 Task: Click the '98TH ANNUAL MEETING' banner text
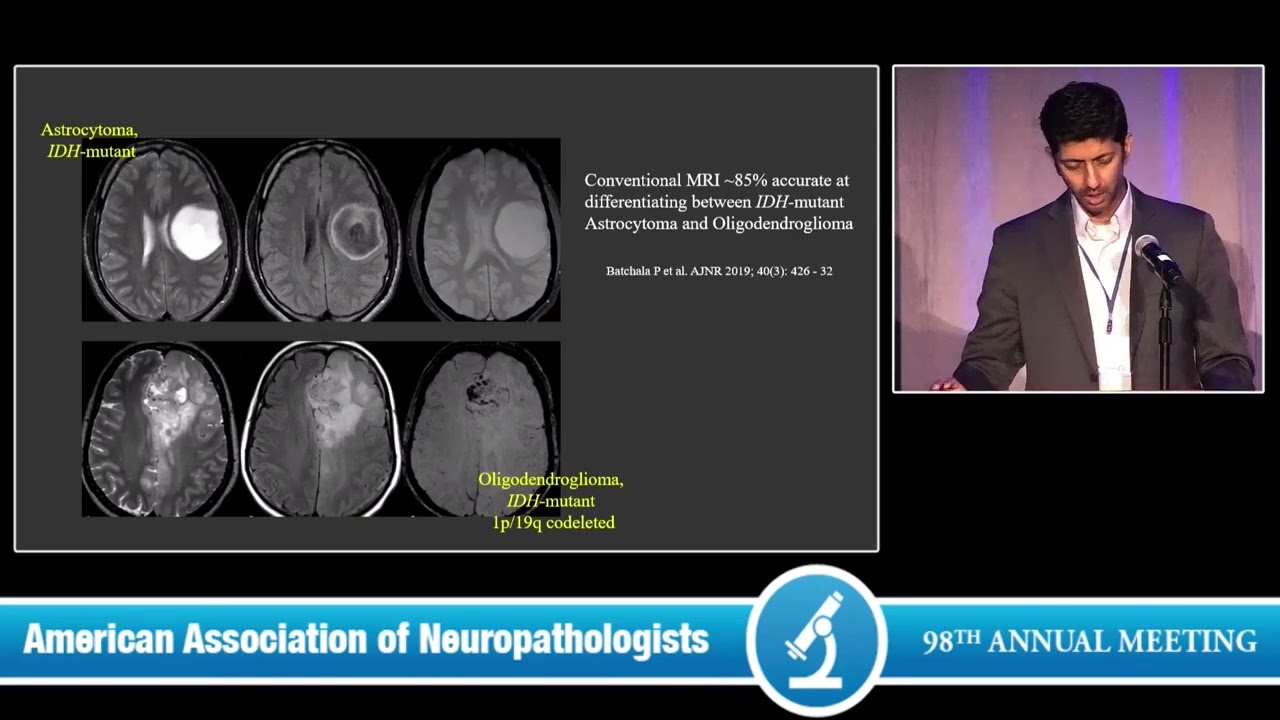(1089, 641)
